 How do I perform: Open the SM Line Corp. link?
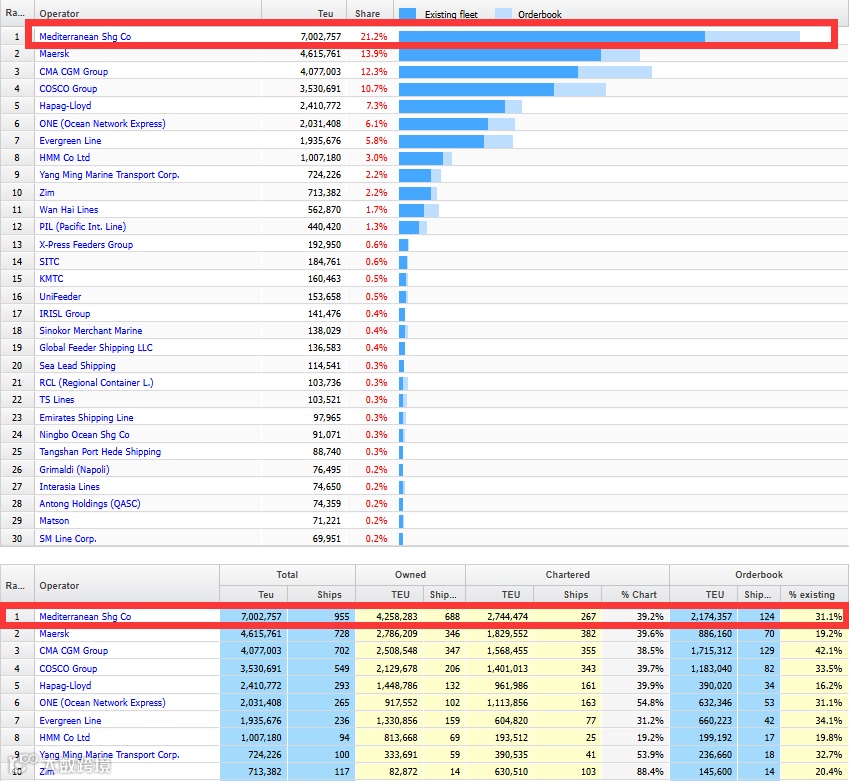[68, 538]
